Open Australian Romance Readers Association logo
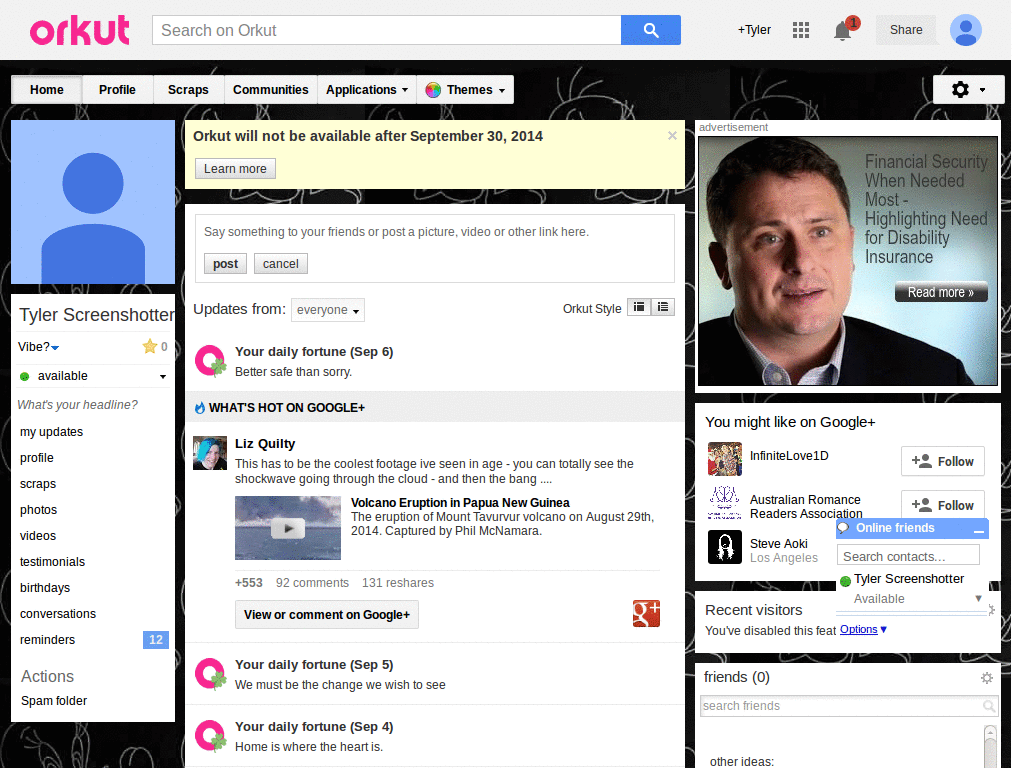The width and height of the screenshot is (1024, 768). (x=724, y=503)
